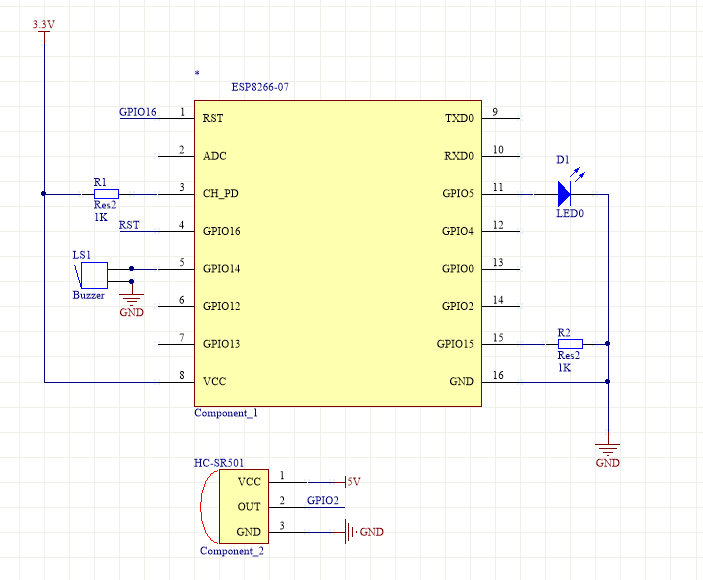Click the HC-SR501 designator text

[219, 463]
